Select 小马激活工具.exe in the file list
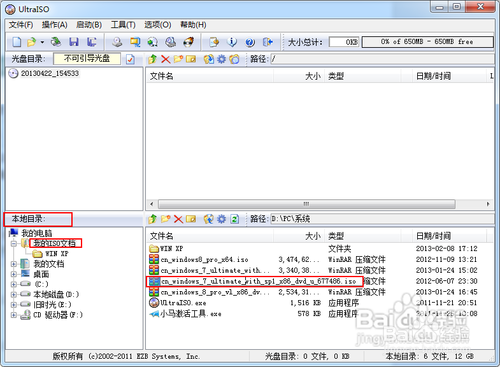This screenshot has width=500, height=367. pos(190,314)
